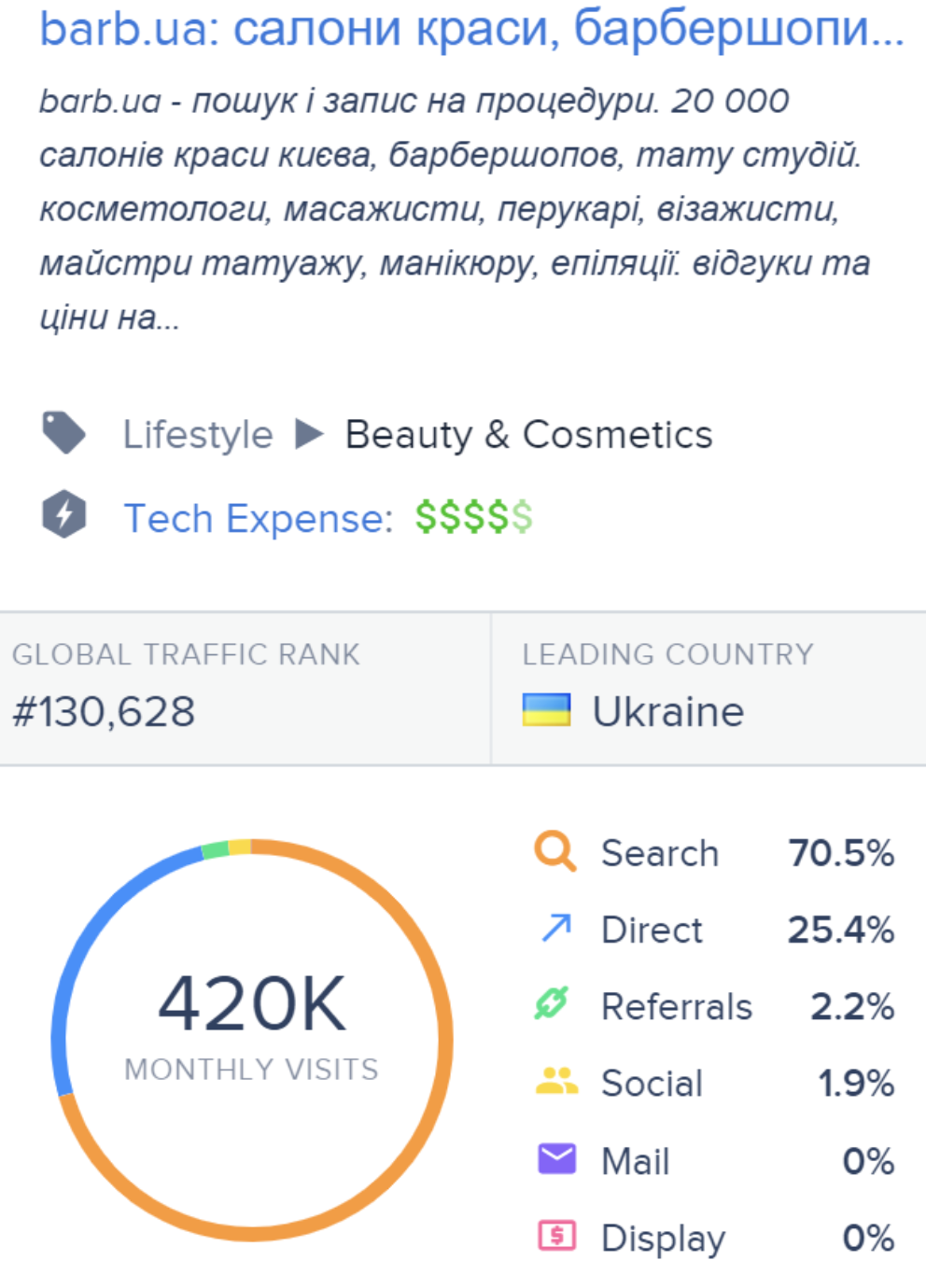Viewport: 926px width, 1288px height.
Task: Click the global traffic rank #130,628
Action: pyautogui.click(x=104, y=712)
